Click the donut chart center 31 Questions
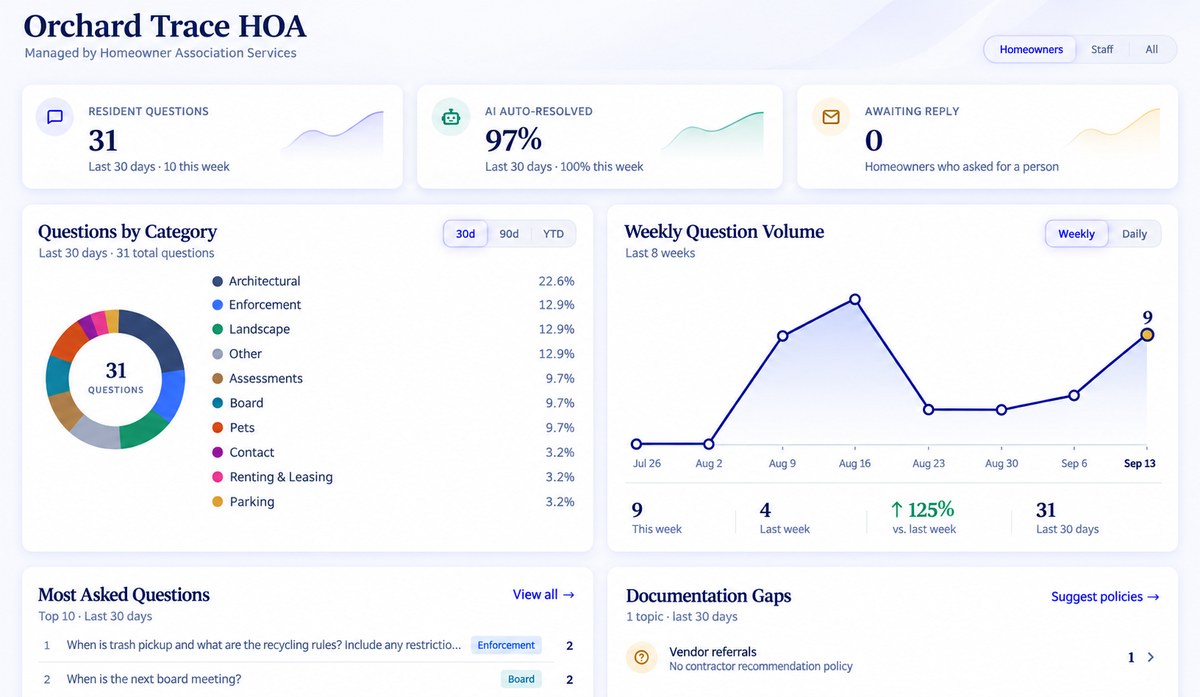 [x=116, y=378]
